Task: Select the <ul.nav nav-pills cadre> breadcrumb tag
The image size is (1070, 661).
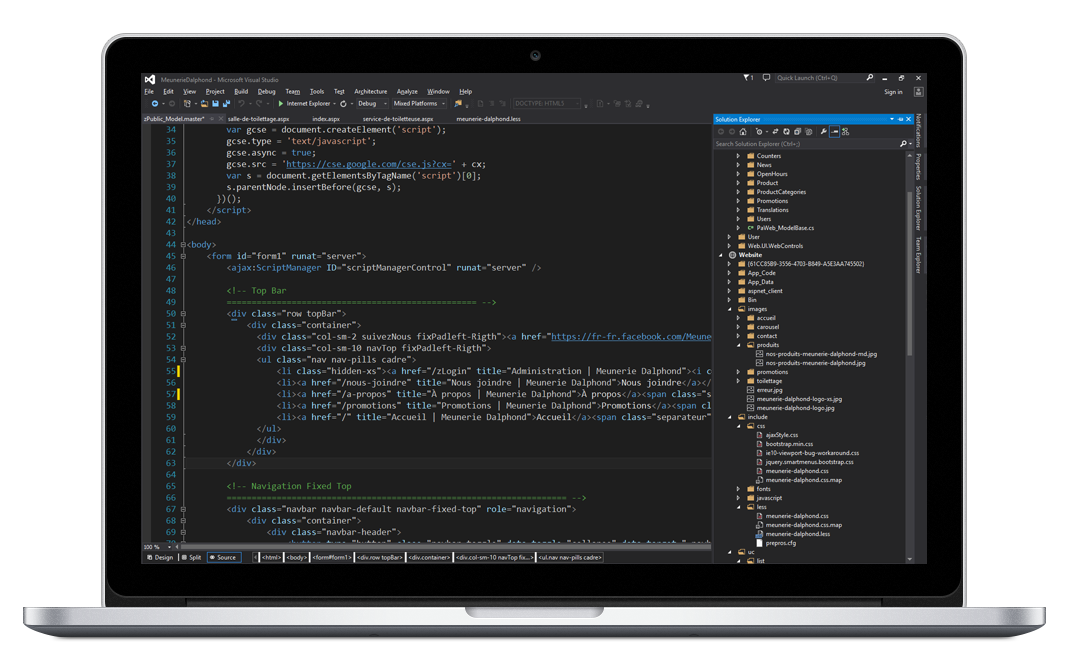Action: 570,557
